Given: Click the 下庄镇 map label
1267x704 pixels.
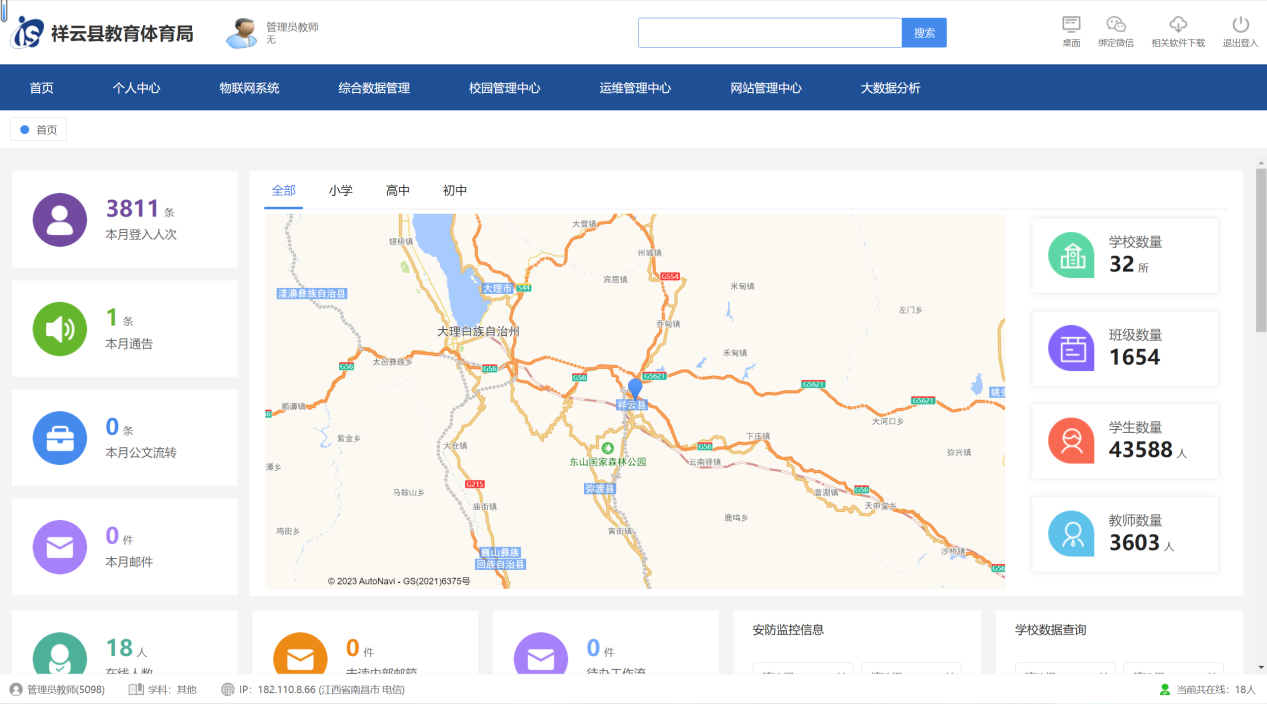Looking at the screenshot, I should tap(757, 437).
